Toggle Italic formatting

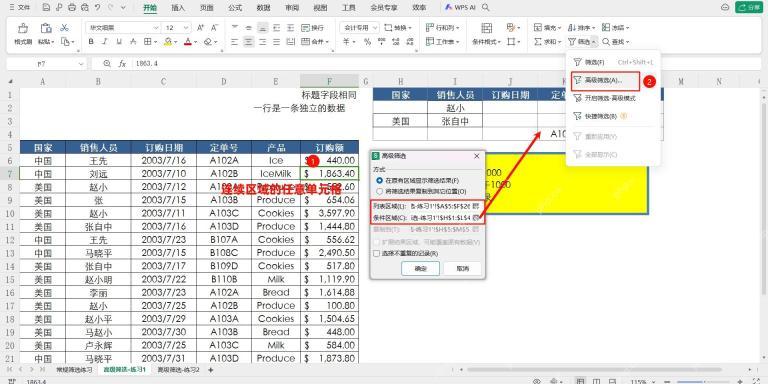pyautogui.click(x=104, y=42)
